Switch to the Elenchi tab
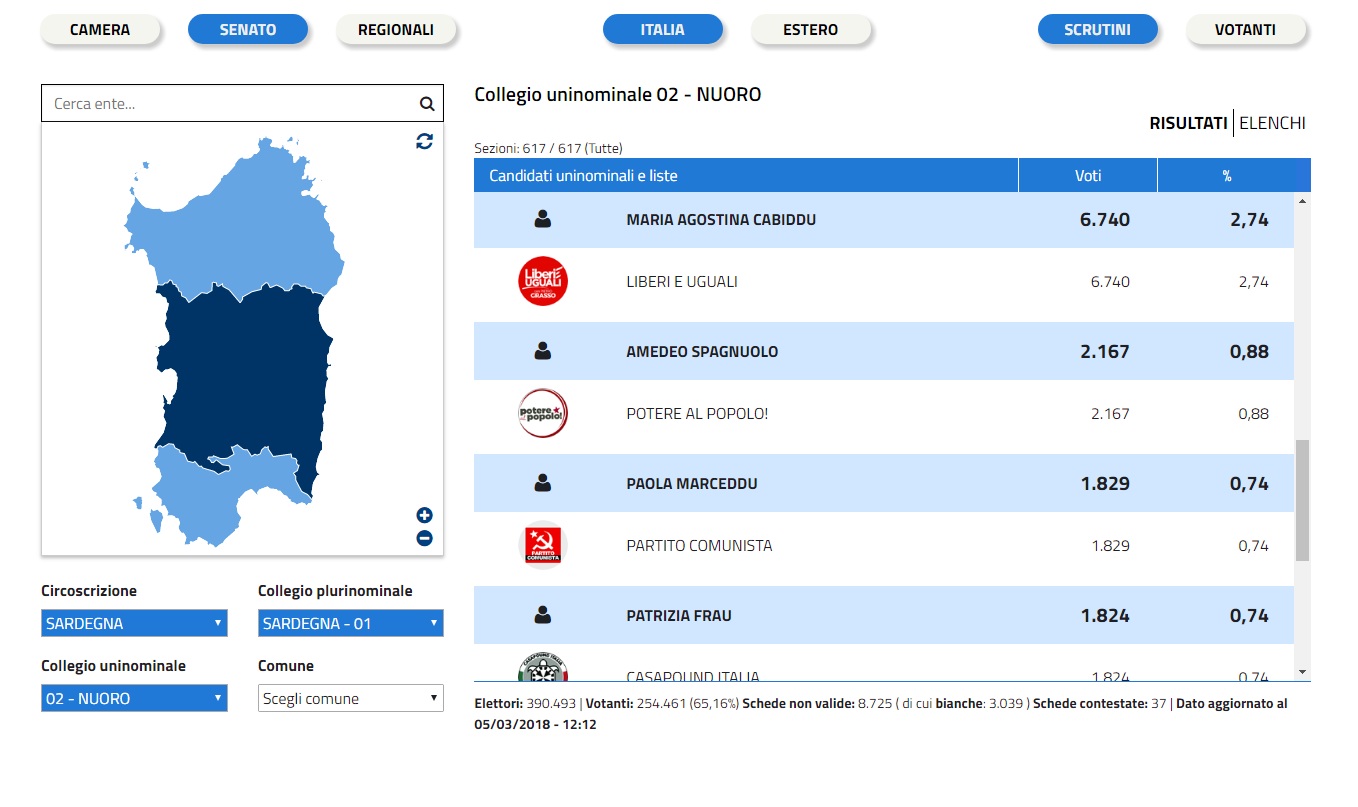This screenshot has width=1358, height=807. (1272, 123)
